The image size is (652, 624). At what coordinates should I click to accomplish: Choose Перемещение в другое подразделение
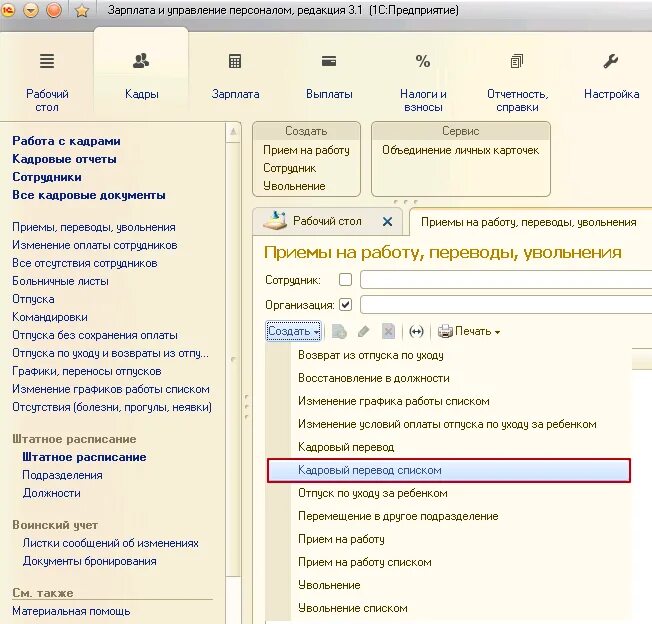pyautogui.click(x=398, y=516)
